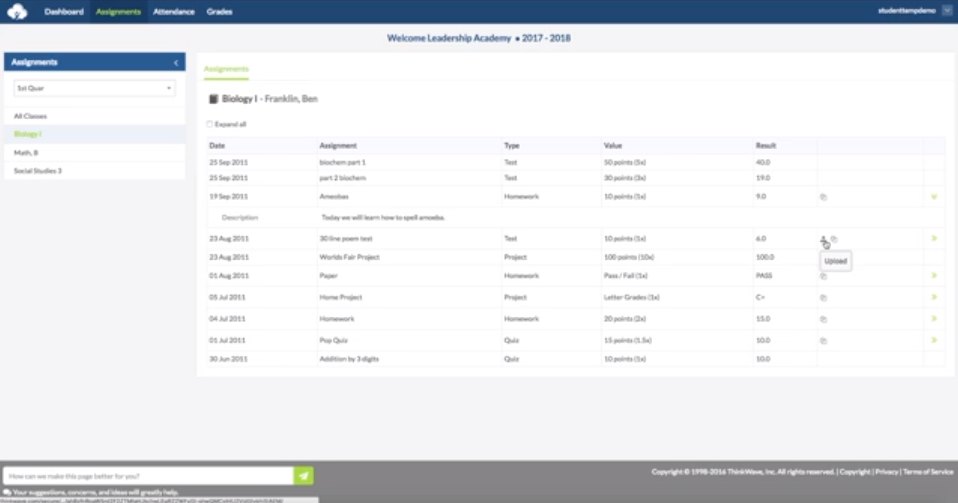The height and width of the screenshot is (503, 958).
Task: Open the 1st Quar term dropdown
Action: (x=94, y=88)
